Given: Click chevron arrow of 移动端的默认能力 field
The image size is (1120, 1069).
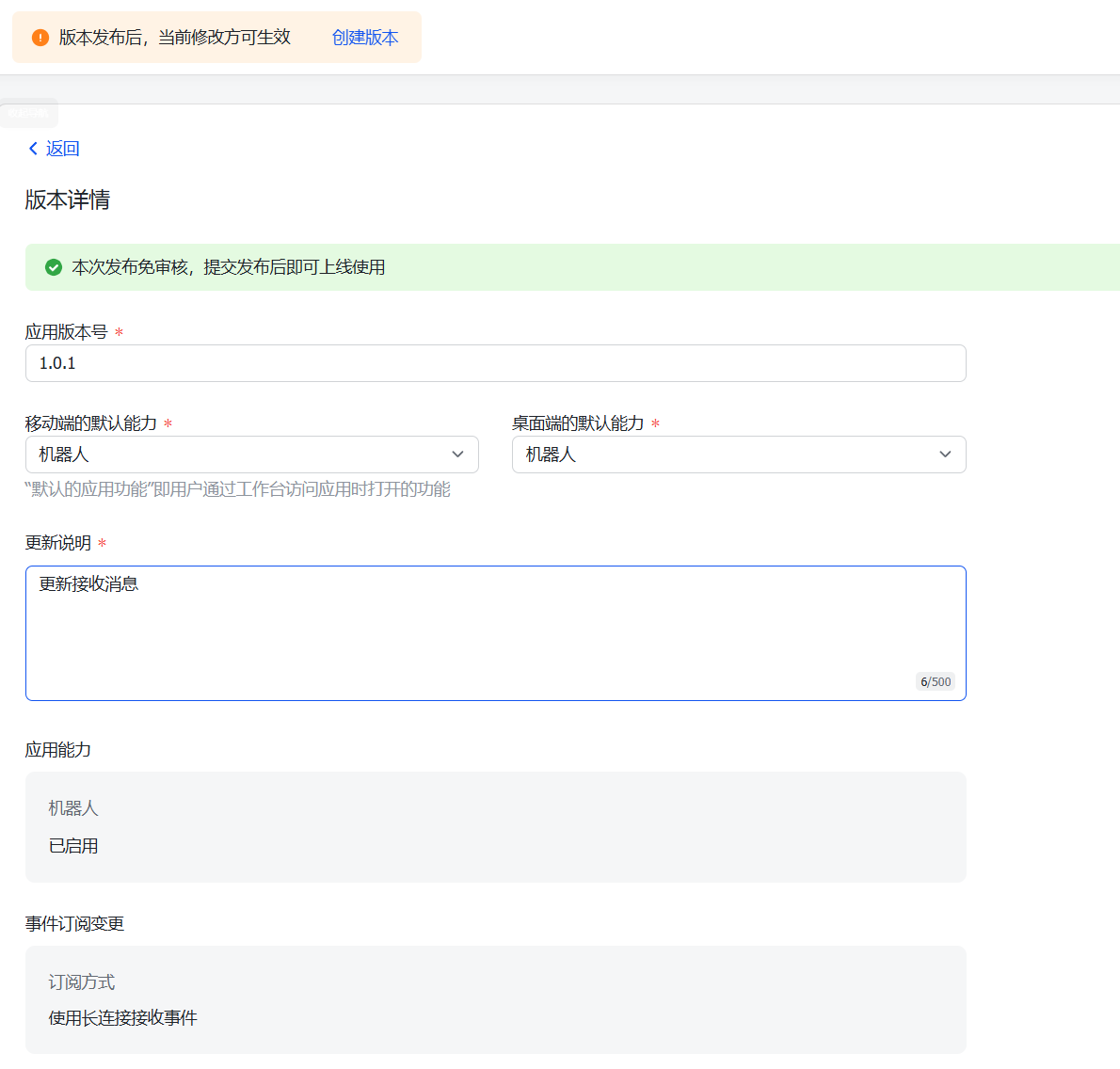Looking at the screenshot, I should coord(457,455).
